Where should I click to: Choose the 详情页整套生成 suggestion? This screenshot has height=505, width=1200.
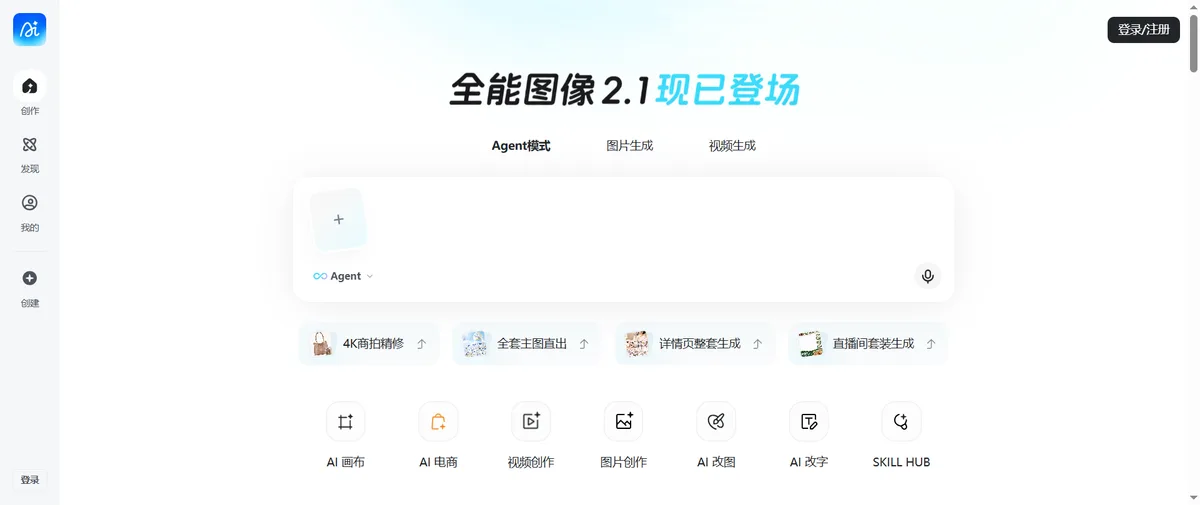coord(694,343)
